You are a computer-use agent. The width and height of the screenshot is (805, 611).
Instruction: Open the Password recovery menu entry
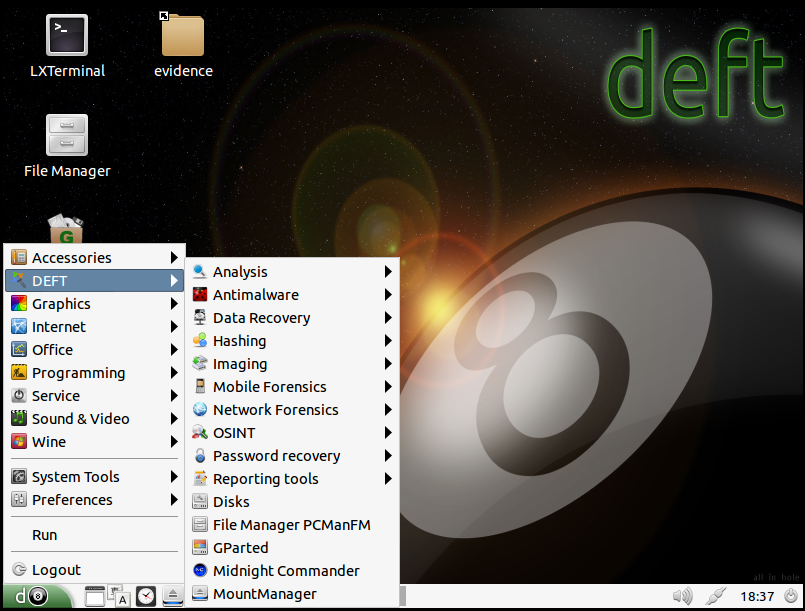click(x=292, y=456)
